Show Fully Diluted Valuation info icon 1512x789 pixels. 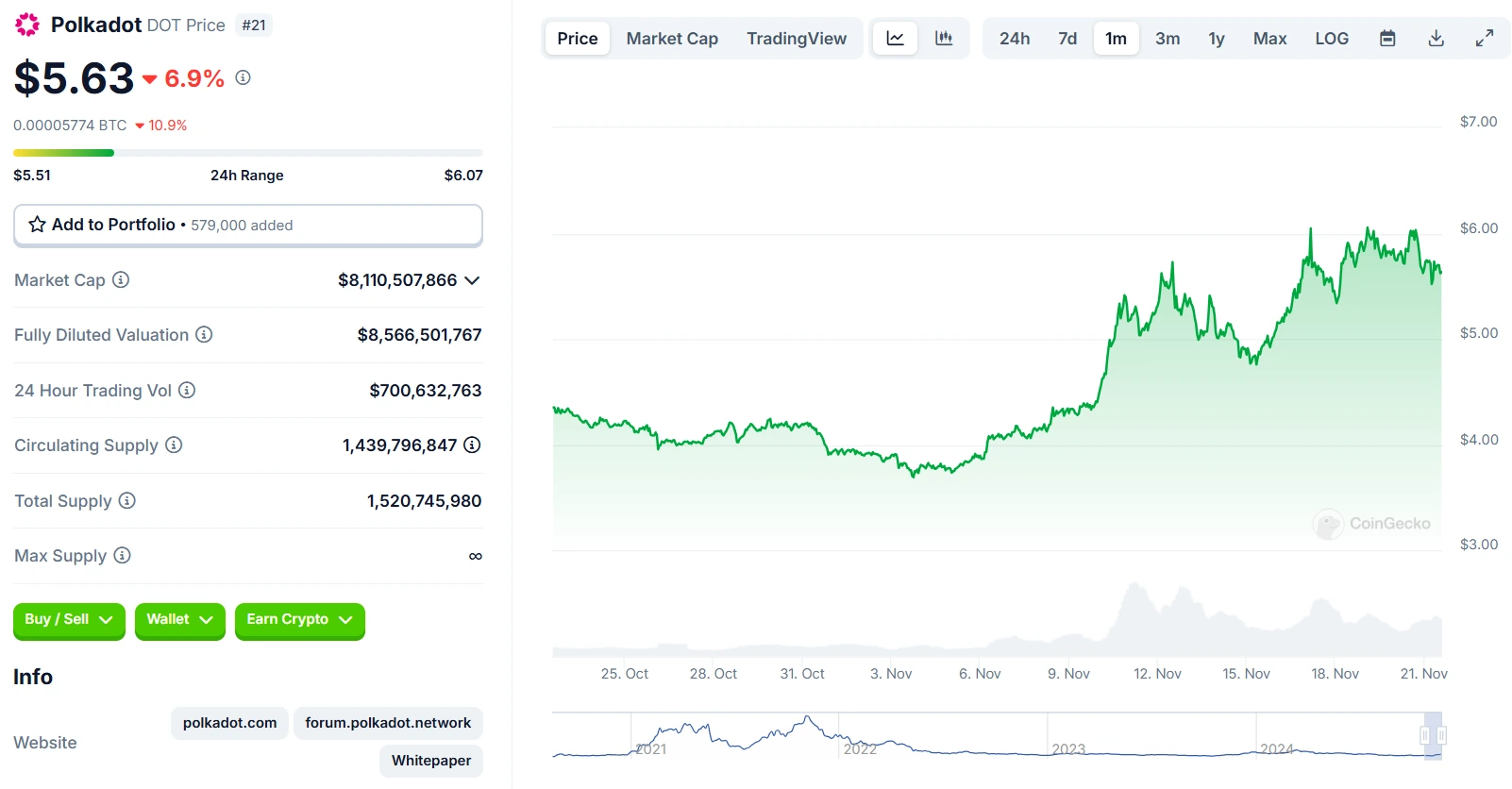(204, 334)
